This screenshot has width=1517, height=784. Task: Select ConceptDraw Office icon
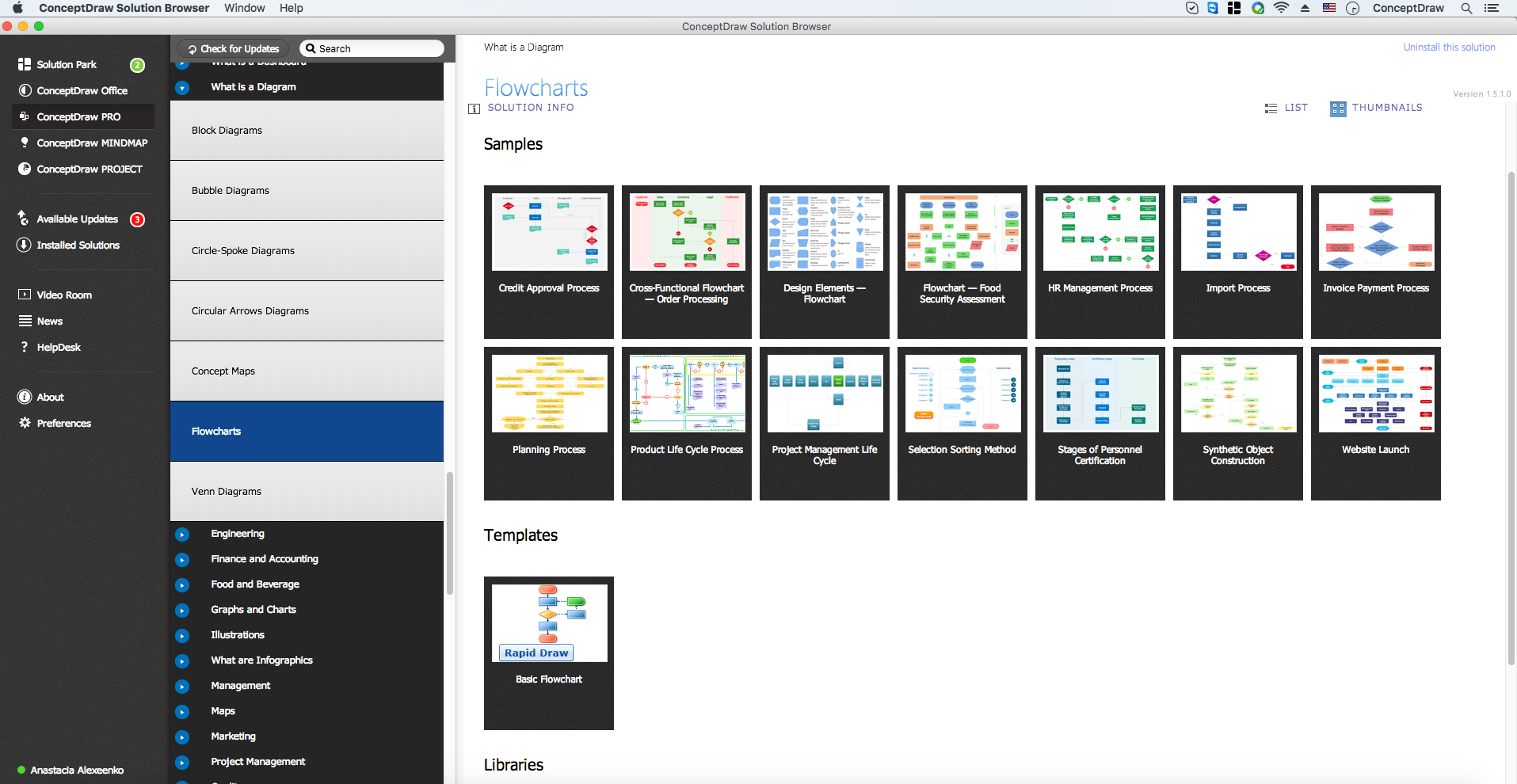pos(25,90)
